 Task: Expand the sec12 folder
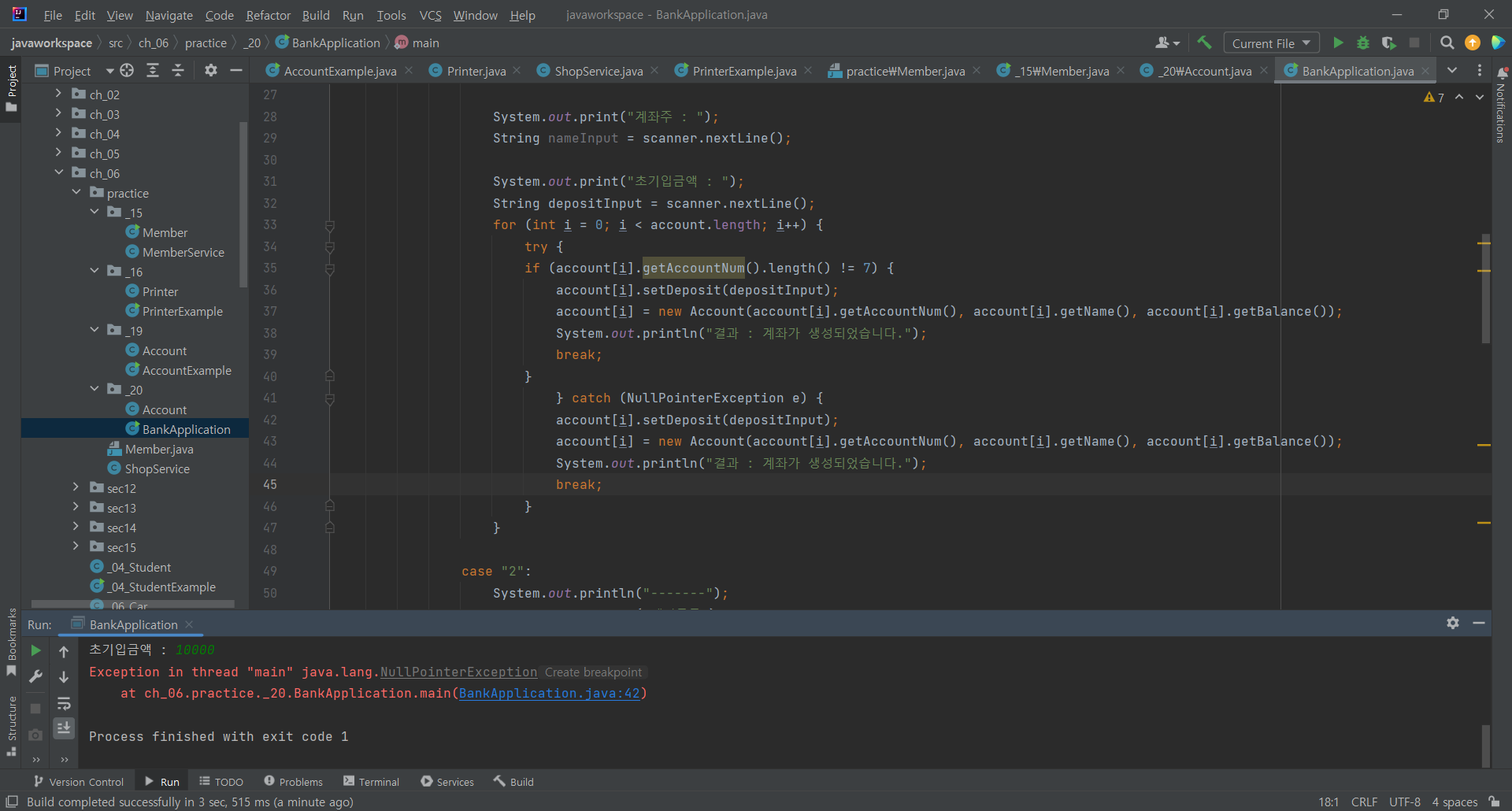pos(76,487)
